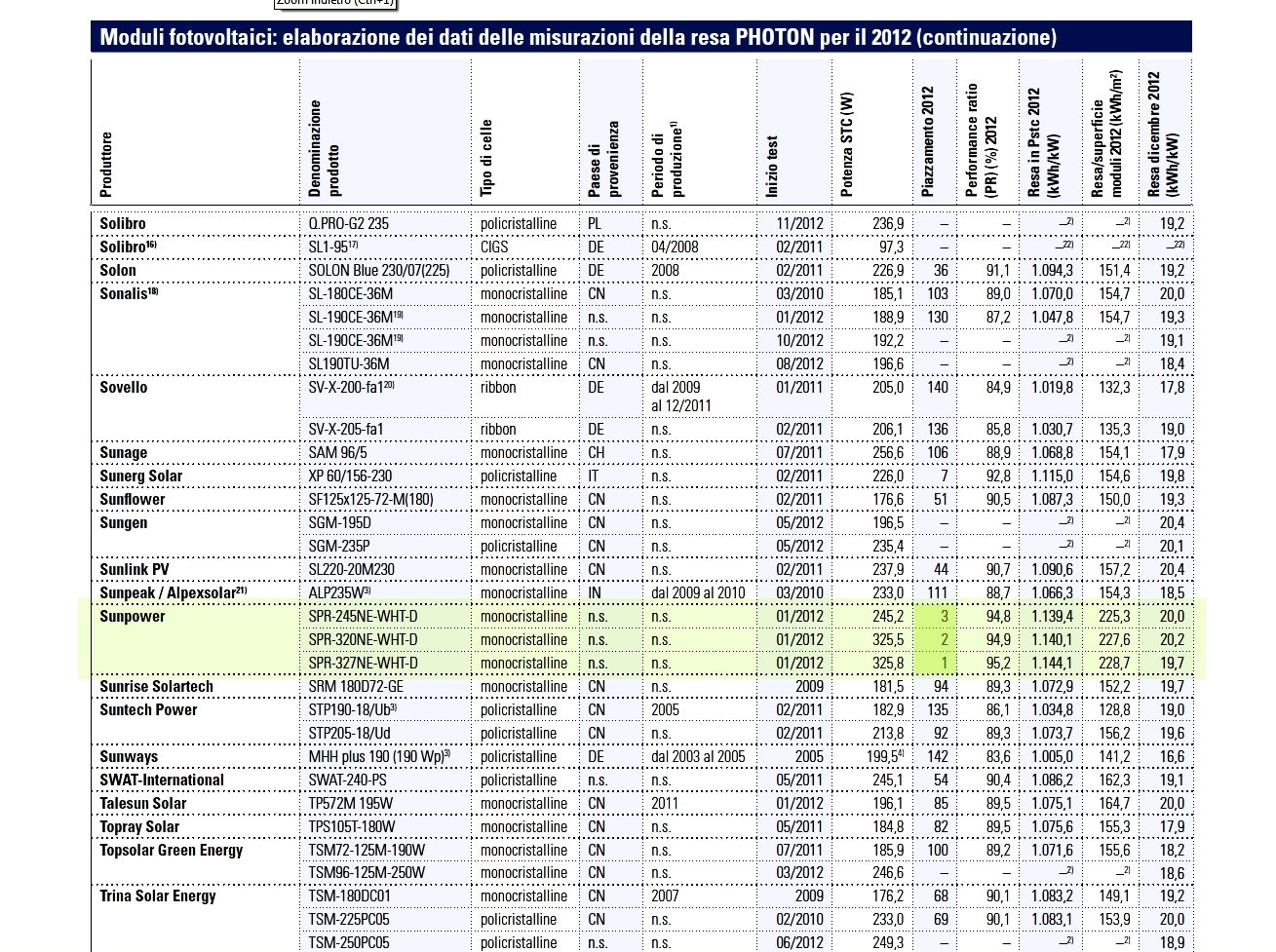Click the SOLON Blue 230/07(225) product cell

[379, 271]
